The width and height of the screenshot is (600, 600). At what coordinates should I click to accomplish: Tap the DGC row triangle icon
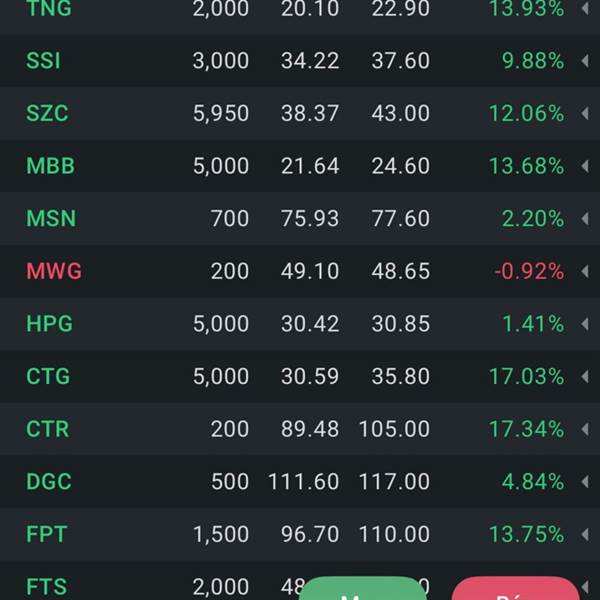click(585, 482)
